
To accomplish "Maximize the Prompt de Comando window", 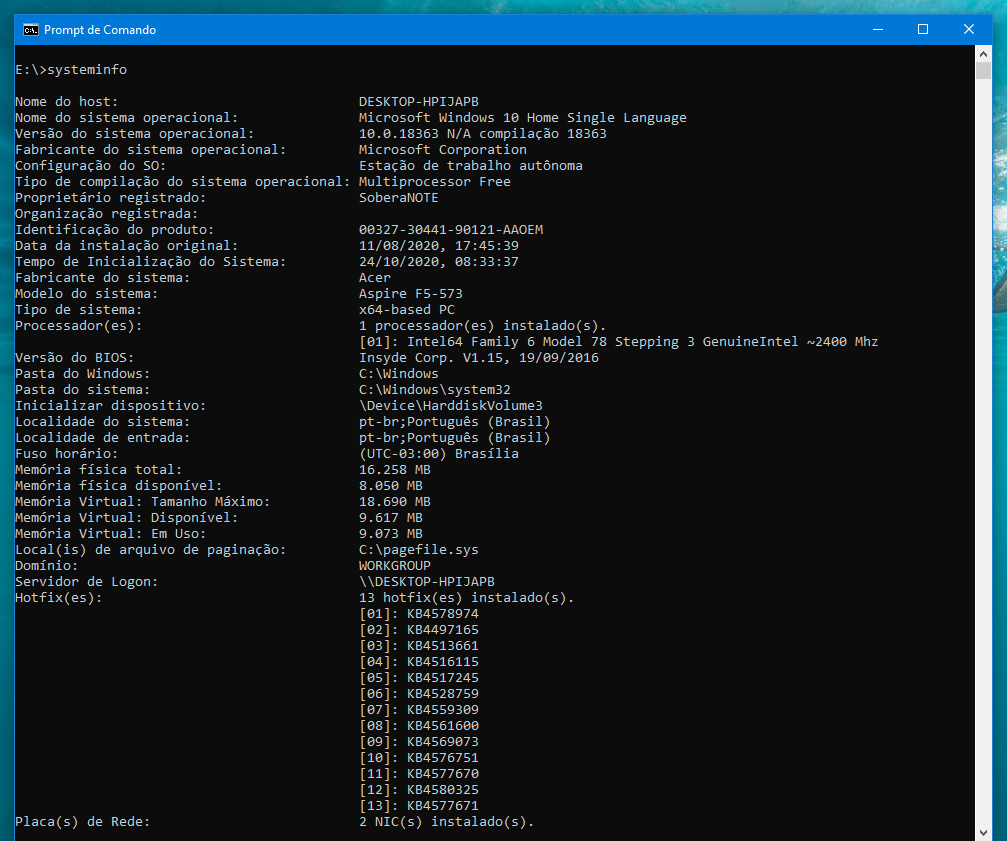I will coord(923,30).
